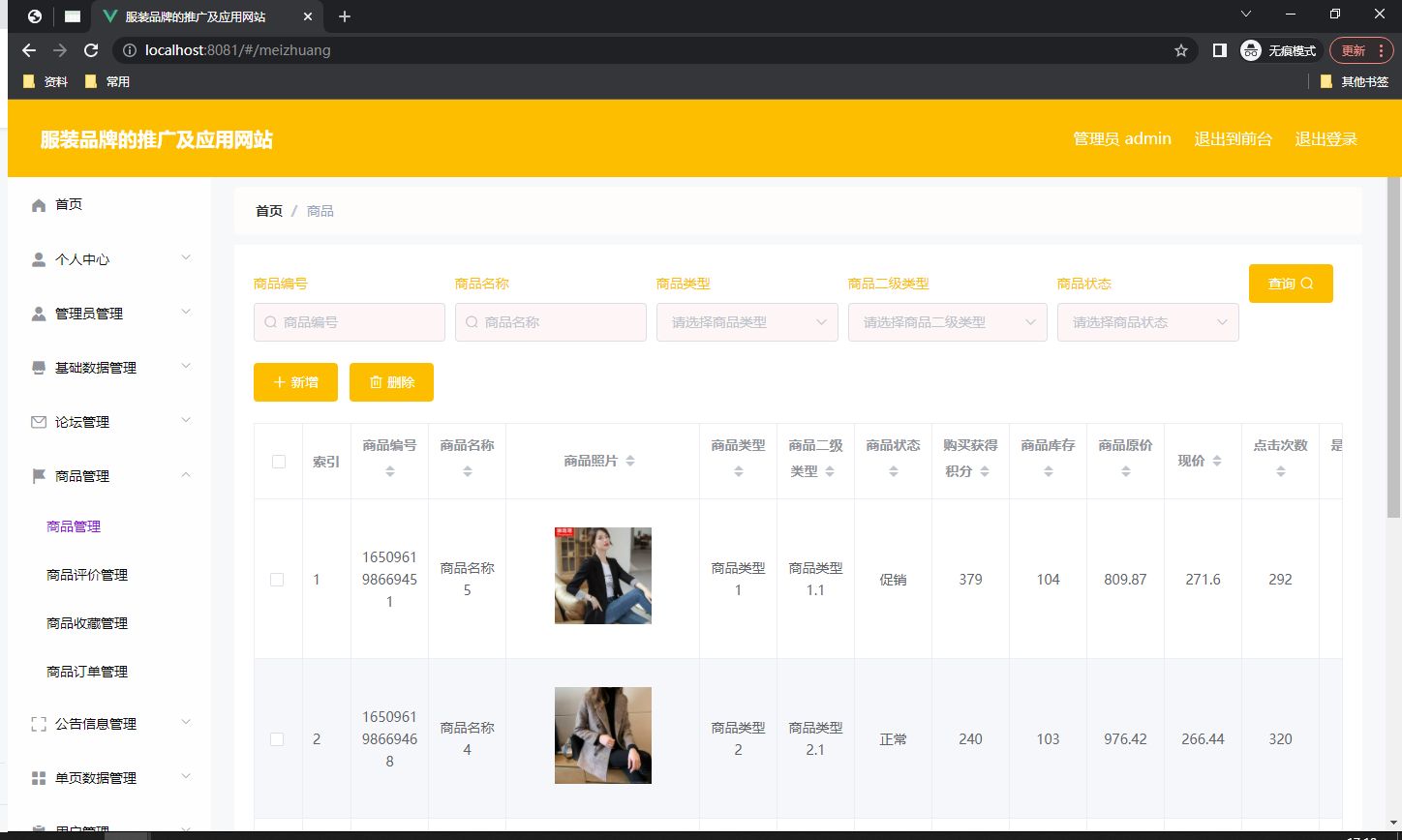Open the 其他书签 bookmarks folder
1402x840 pixels.
[1355, 82]
